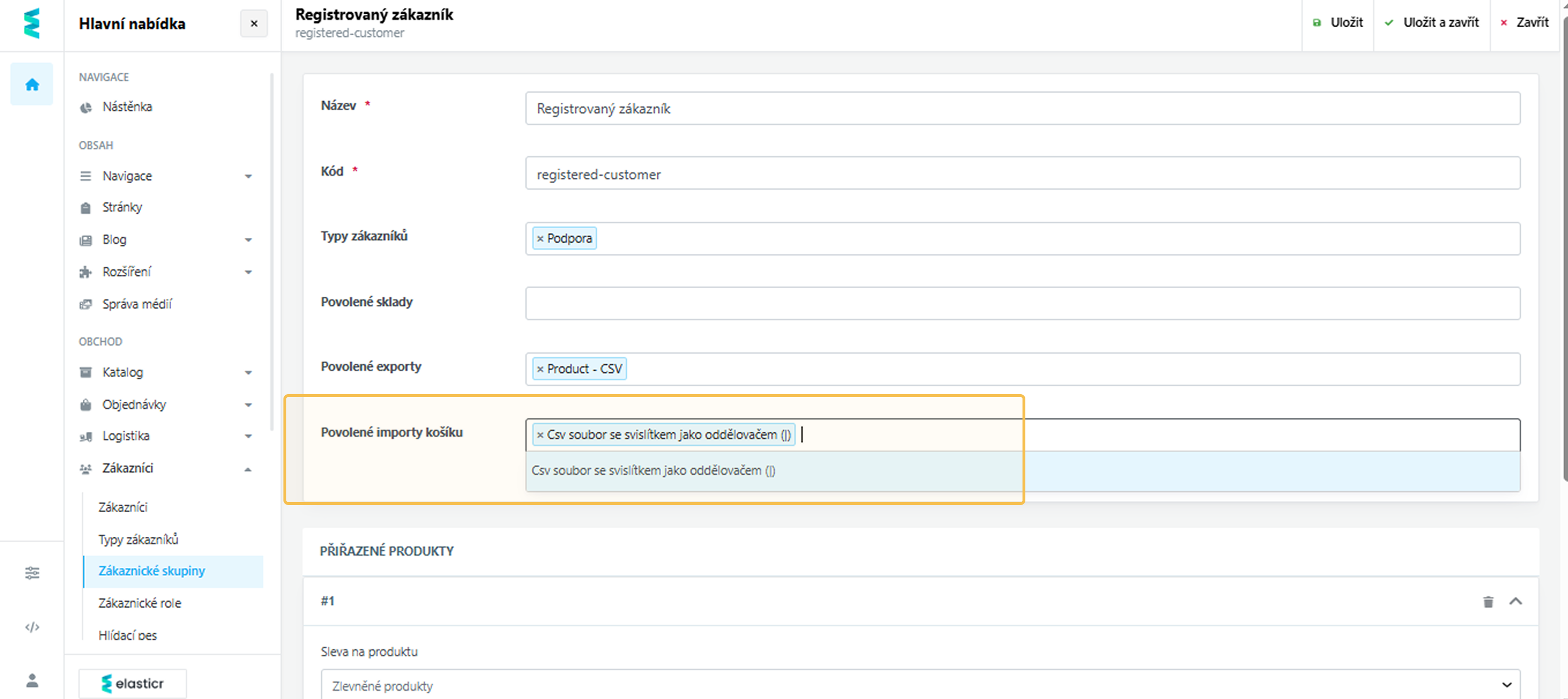
Task: Open Zákaznické role menu item
Action: tap(139, 603)
